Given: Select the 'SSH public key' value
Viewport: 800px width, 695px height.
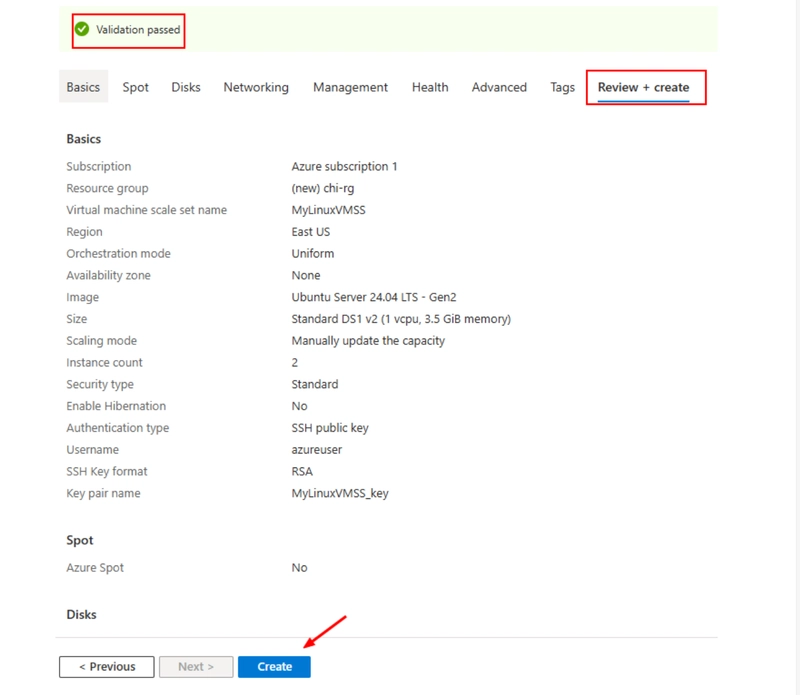Looking at the screenshot, I should [330, 428].
